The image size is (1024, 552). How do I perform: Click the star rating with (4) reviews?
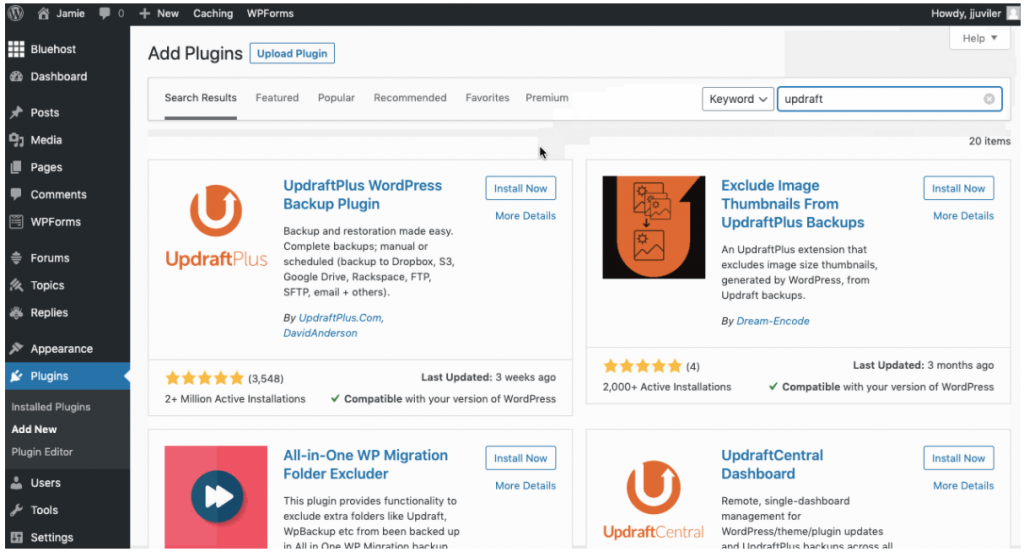click(642, 366)
